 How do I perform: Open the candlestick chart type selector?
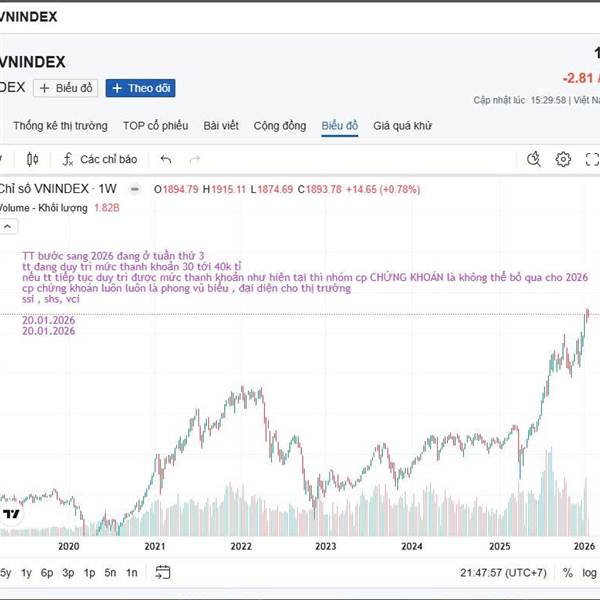(x=33, y=159)
